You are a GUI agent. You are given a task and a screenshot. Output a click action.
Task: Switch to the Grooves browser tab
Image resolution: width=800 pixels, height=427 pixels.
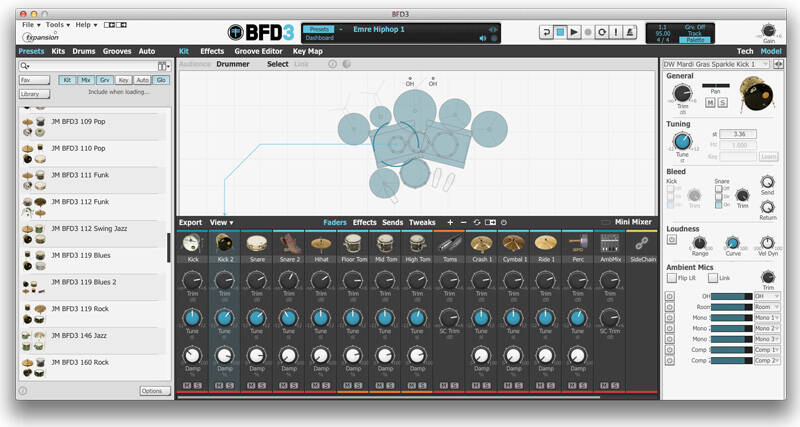(117, 51)
